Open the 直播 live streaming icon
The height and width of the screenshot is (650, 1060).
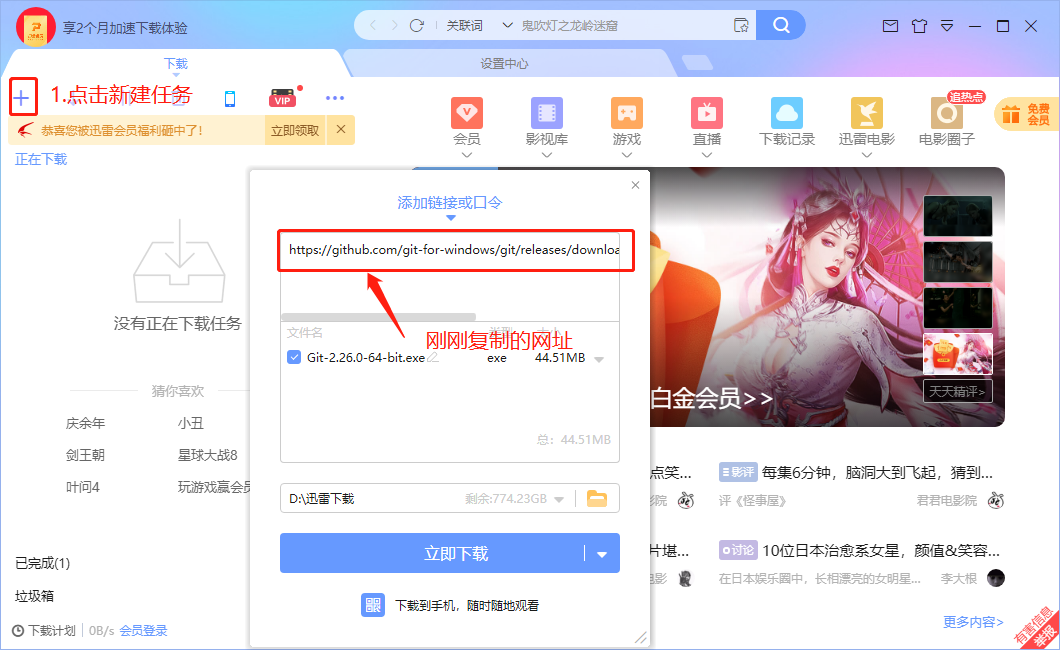[706, 112]
